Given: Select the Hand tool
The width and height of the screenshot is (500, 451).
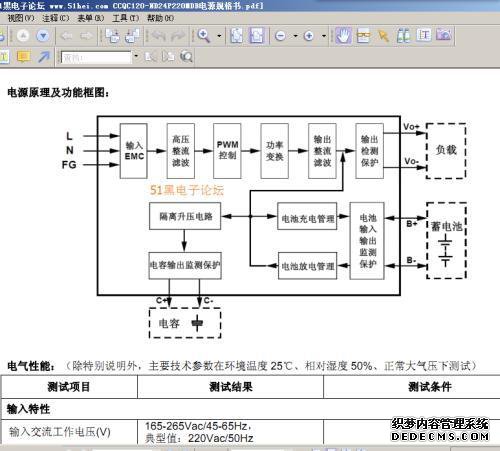Looking at the screenshot, I should (x=343, y=35).
